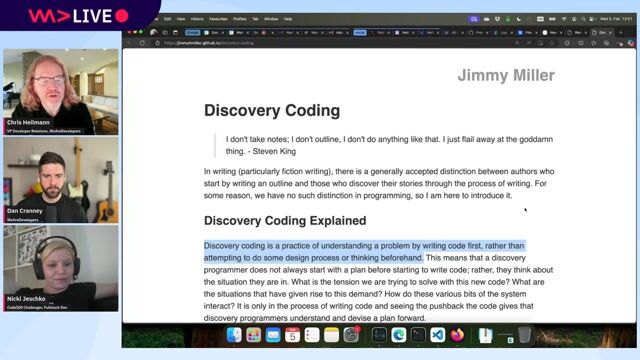
Task: Open the History menu
Action: (x=197, y=19)
